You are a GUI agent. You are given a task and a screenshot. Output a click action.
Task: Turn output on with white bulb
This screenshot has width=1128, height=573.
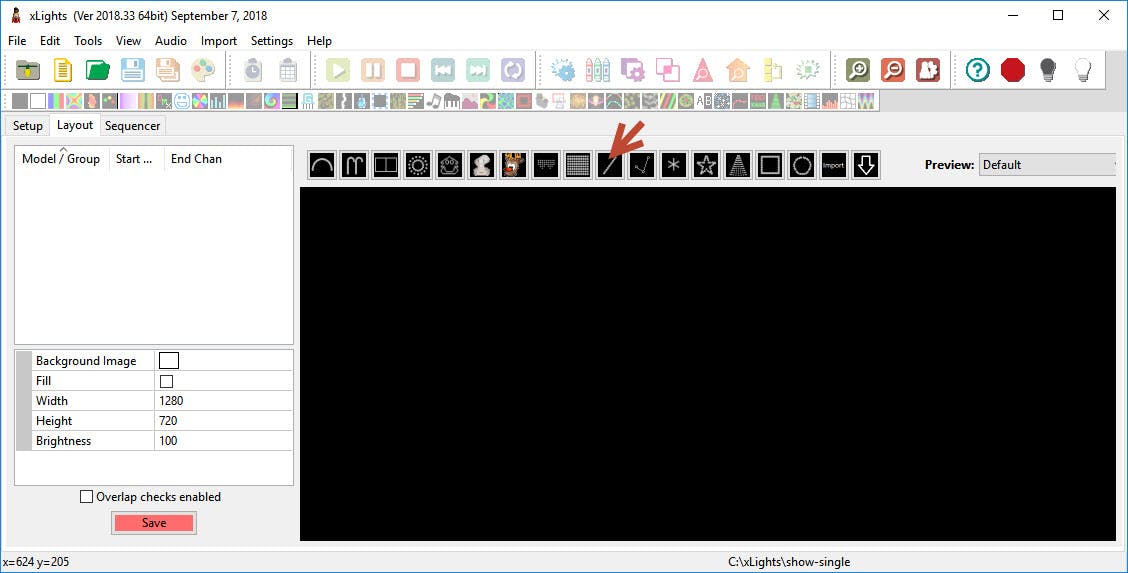[1083, 70]
